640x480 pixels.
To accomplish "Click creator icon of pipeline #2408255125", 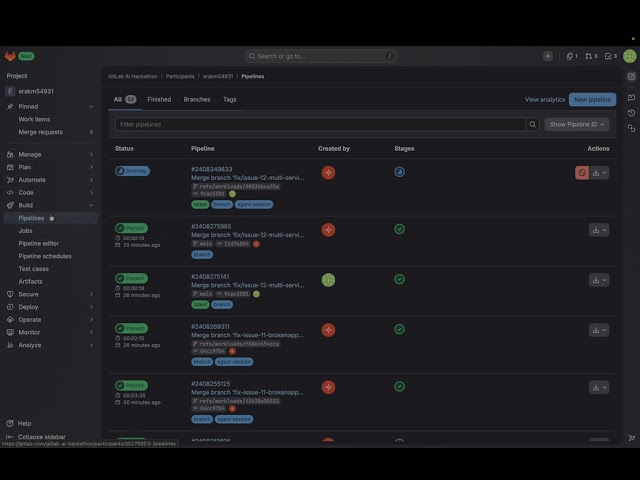I will pos(328,387).
